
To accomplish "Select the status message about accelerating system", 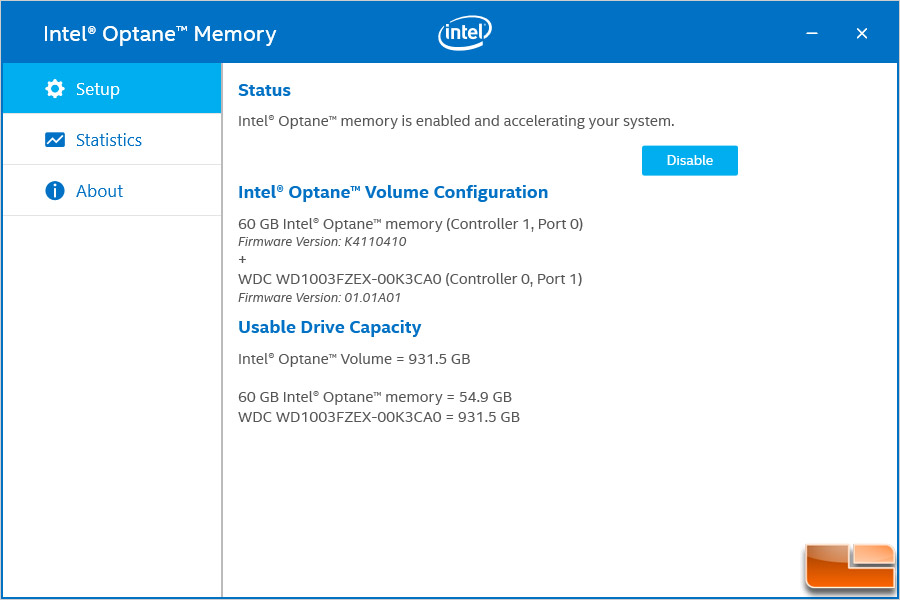I will tap(456, 121).
